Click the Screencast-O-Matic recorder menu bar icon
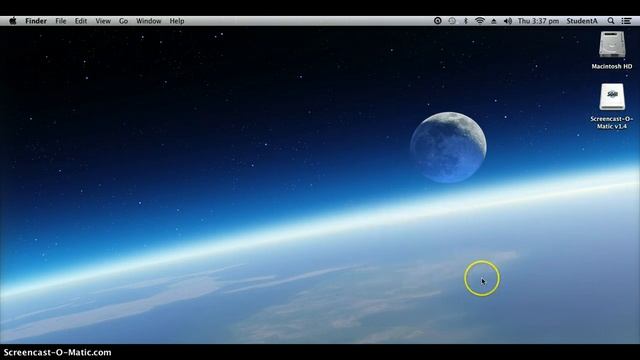 click(x=438, y=21)
